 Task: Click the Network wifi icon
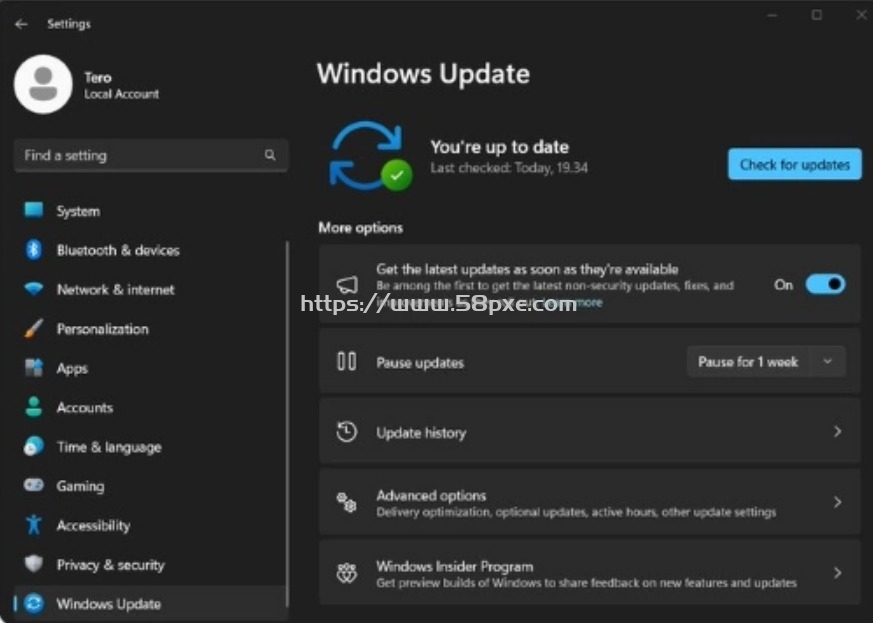click(33, 289)
